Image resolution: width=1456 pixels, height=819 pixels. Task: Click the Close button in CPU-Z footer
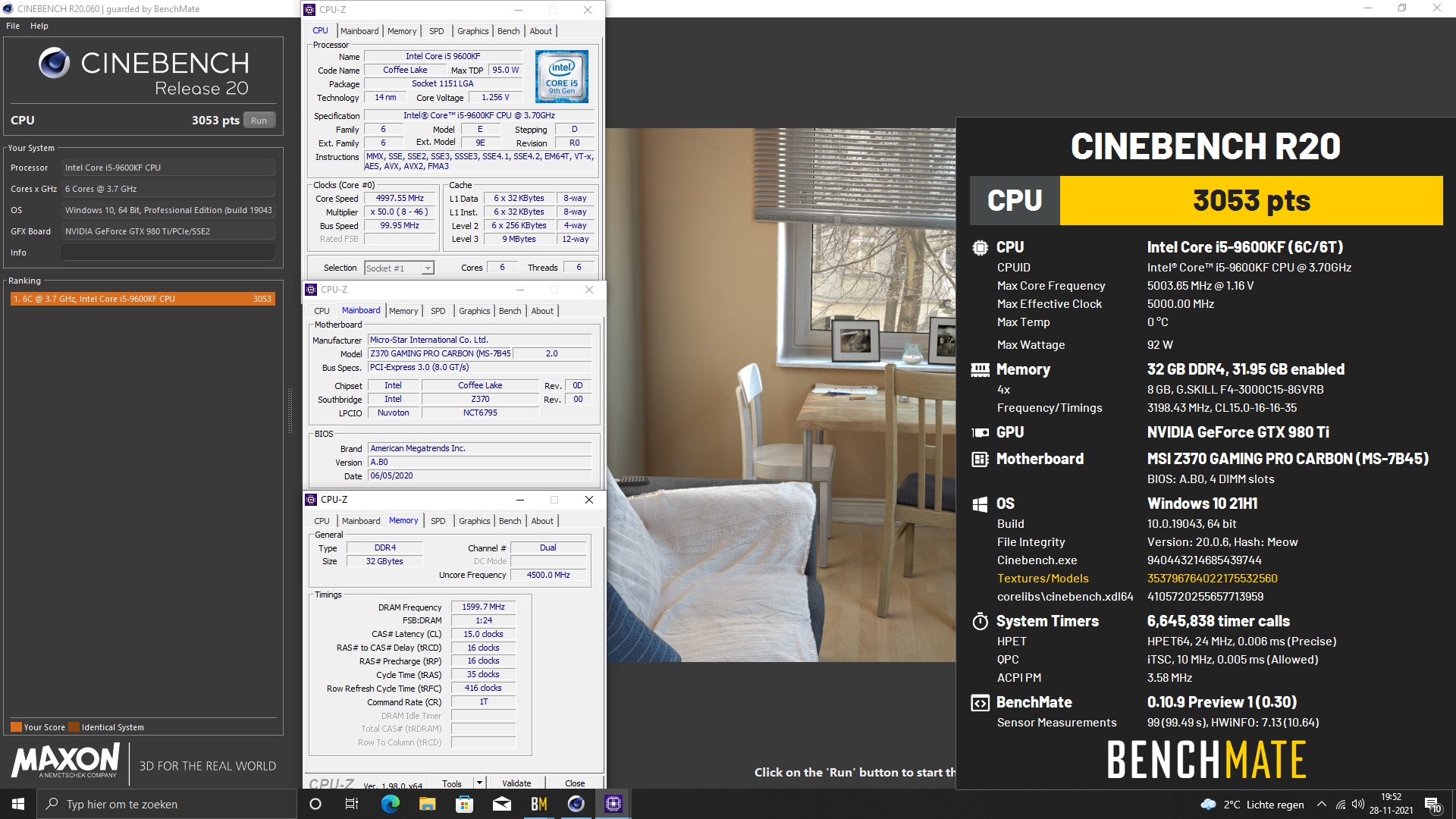click(x=575, y=783)
